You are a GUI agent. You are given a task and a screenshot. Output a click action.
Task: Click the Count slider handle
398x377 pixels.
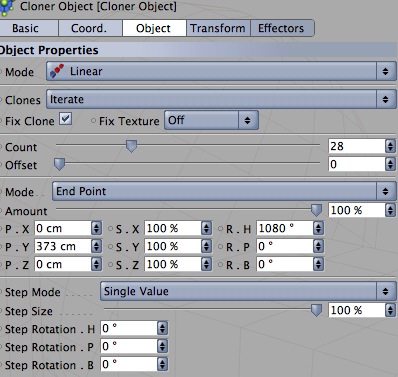[131, 146]
